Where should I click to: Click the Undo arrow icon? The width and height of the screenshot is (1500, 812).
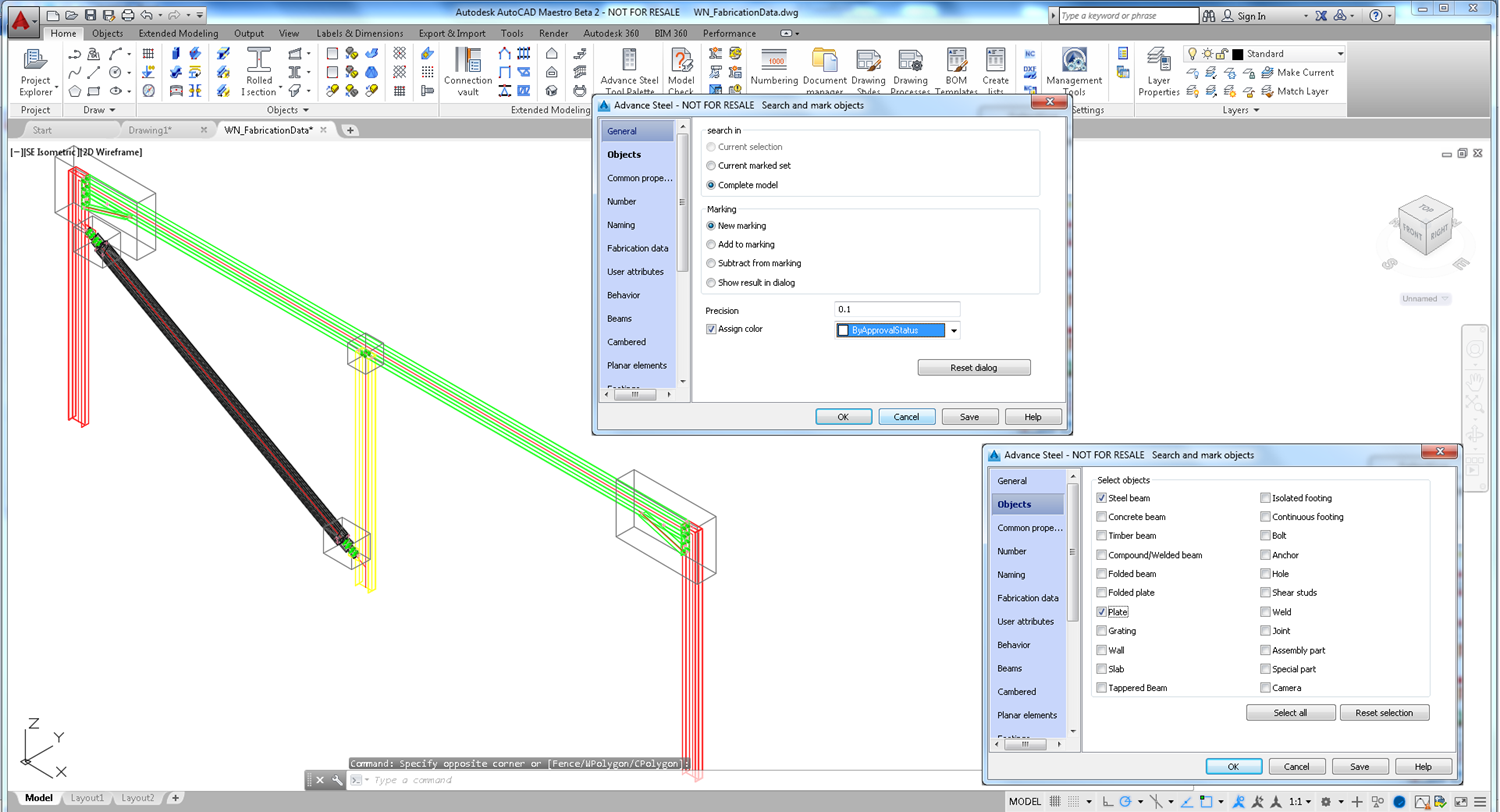(147, 15)
